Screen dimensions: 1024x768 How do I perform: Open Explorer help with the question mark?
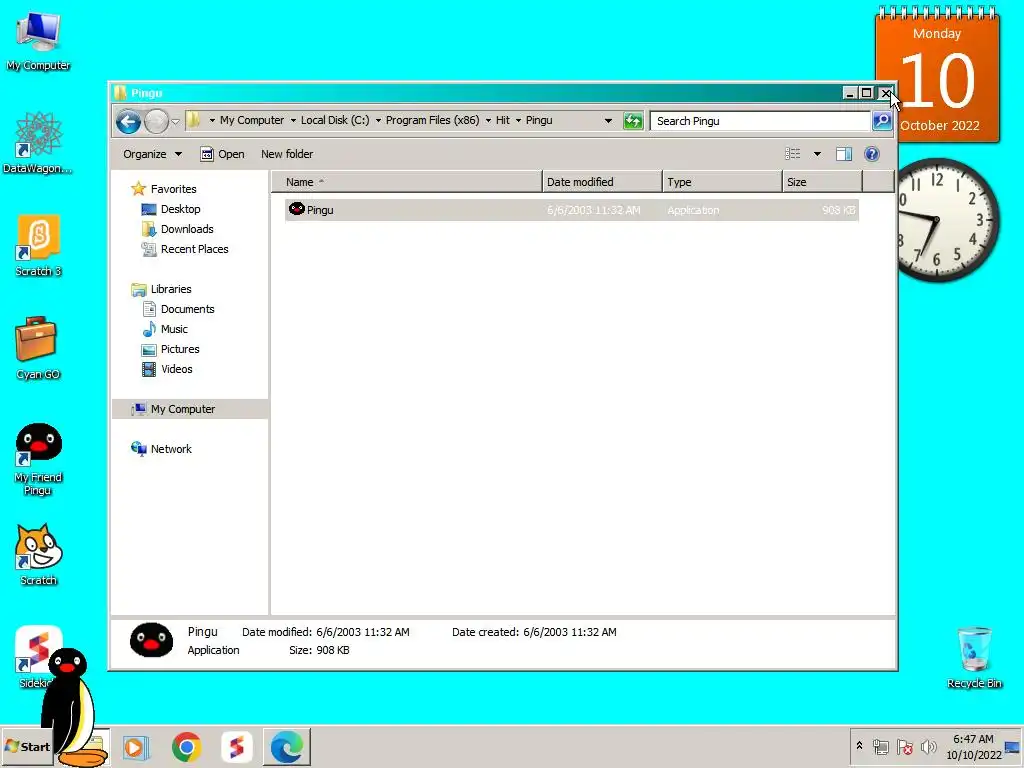[x=871, y=154]
